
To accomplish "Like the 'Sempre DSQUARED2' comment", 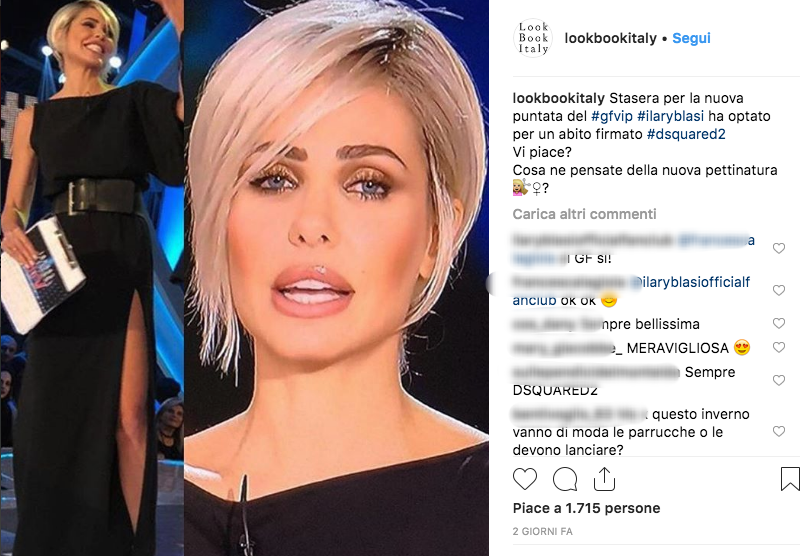I will click(x=779, y=381).
